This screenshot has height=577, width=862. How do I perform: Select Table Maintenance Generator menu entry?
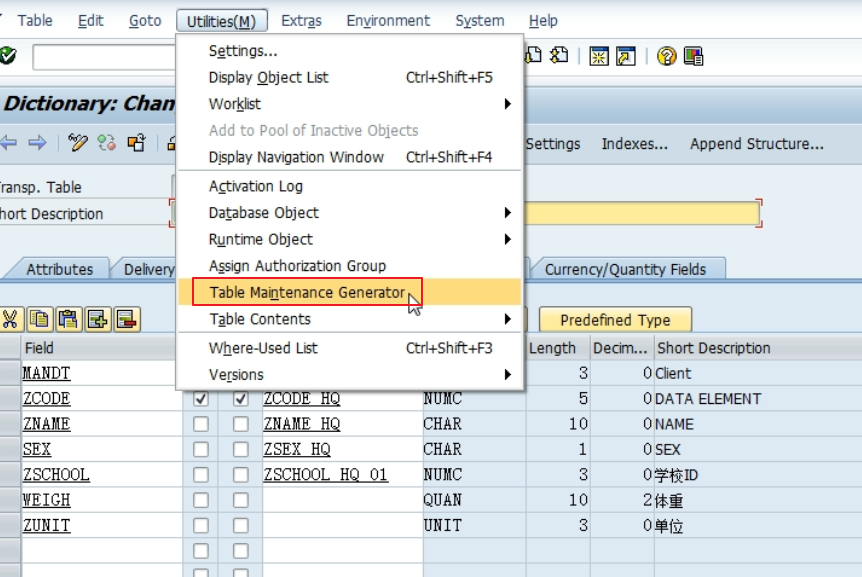coord(350,292)
